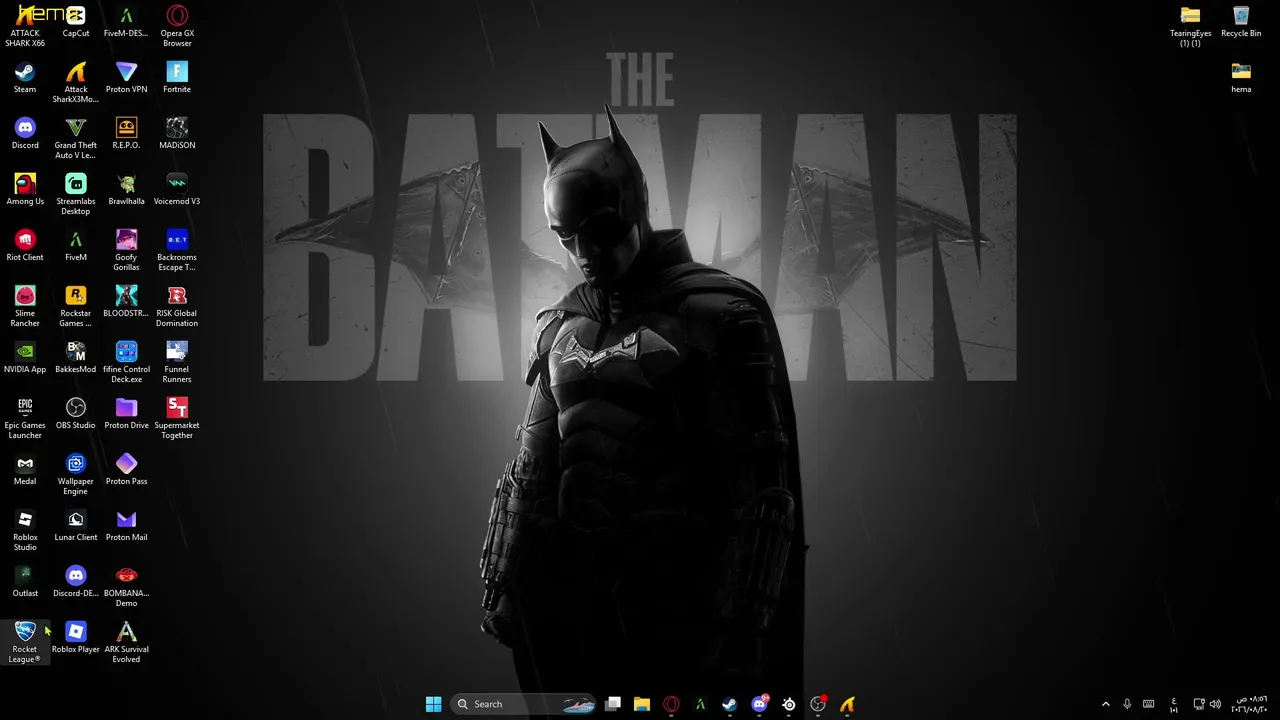Select the Backrooms Escape T... desktop icon

(177, 251)
